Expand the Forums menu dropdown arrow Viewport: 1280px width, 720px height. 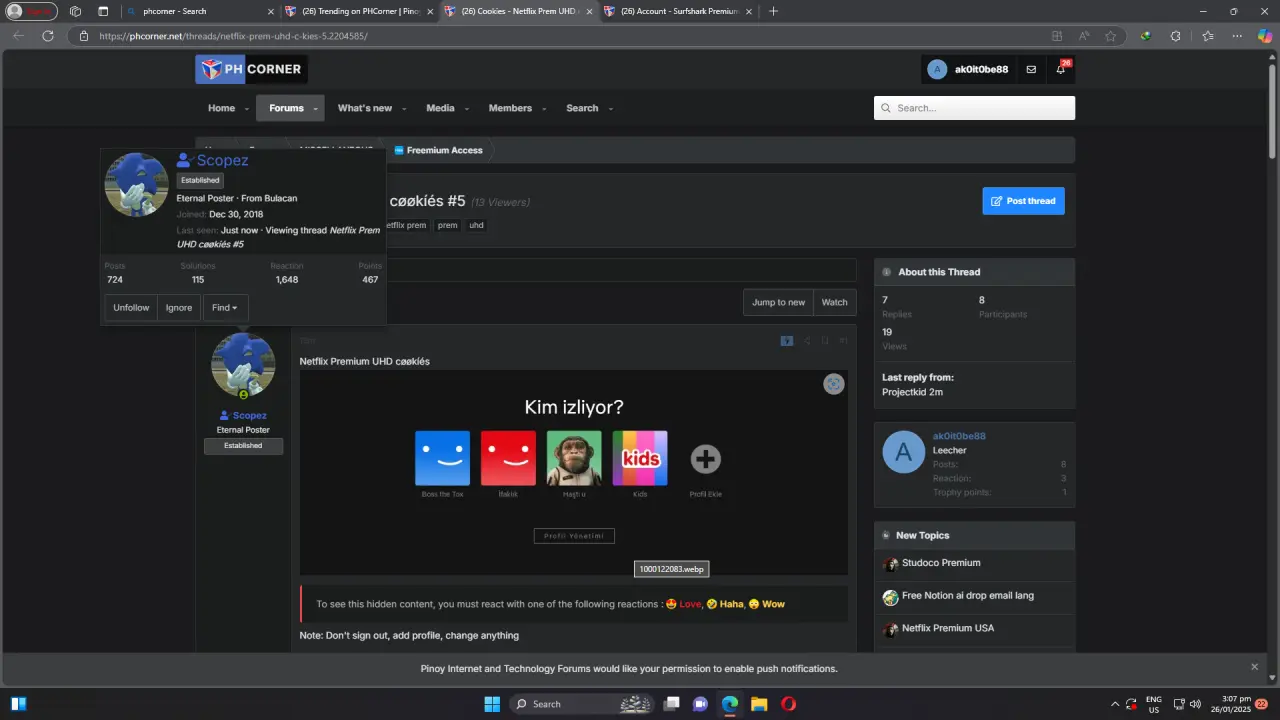pyautogui.click(x=315, y=109)
